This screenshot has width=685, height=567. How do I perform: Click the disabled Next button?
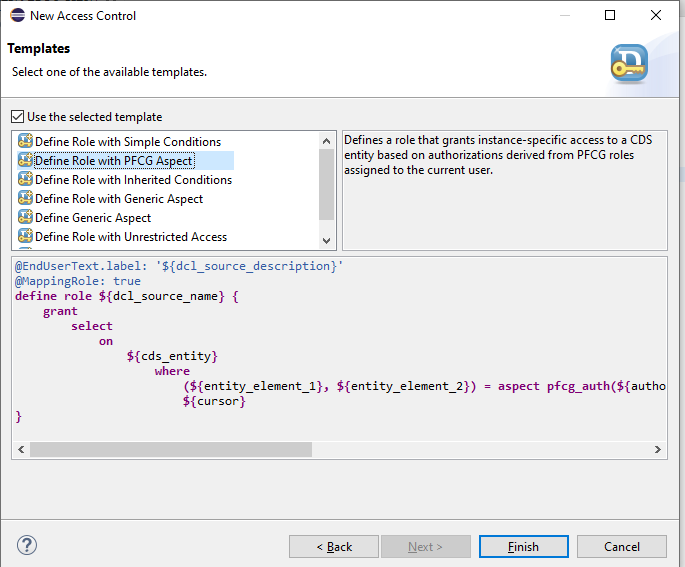click(x=426, y=546)
